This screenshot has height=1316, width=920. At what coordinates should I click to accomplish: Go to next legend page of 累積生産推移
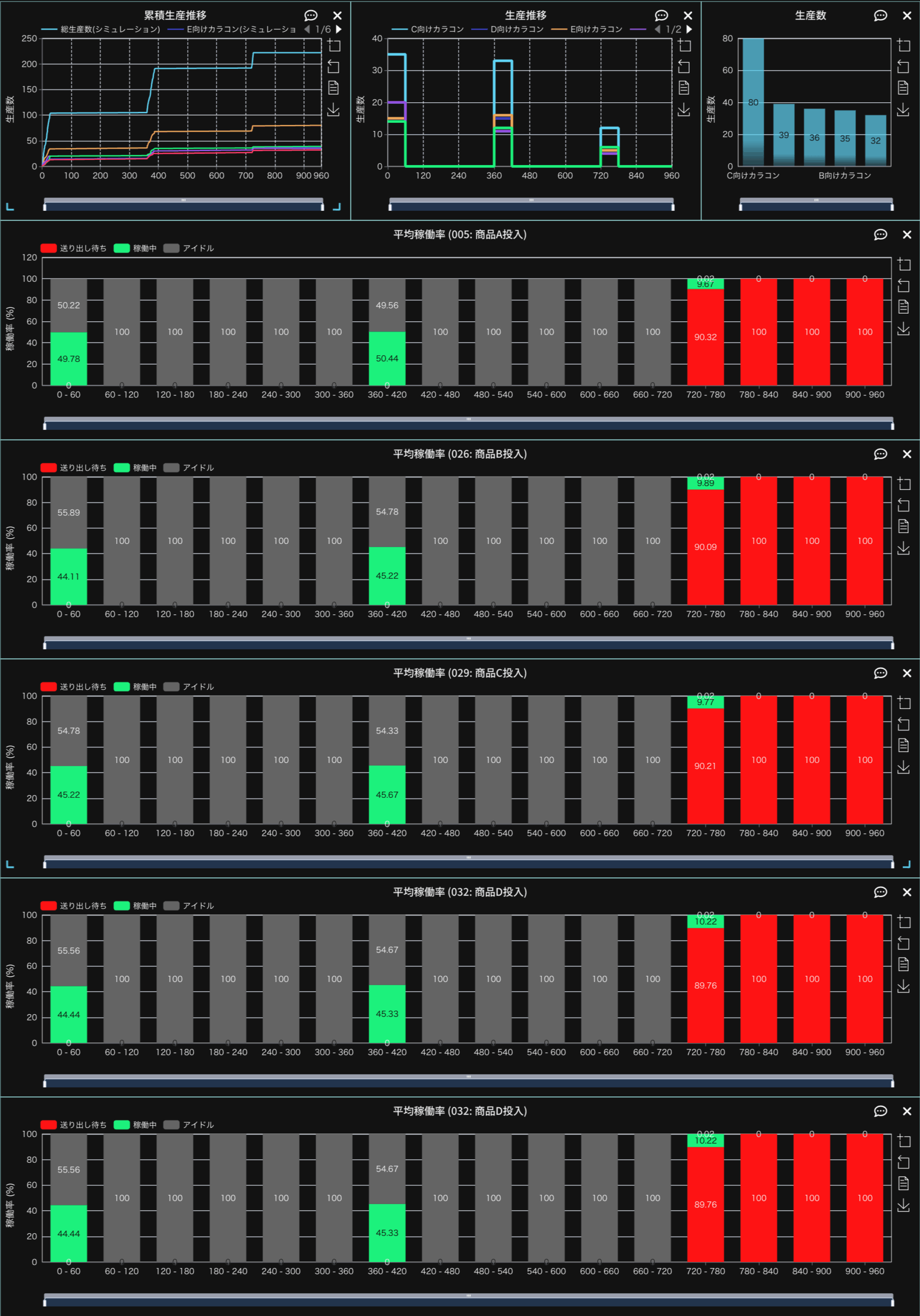coord(339,29)
